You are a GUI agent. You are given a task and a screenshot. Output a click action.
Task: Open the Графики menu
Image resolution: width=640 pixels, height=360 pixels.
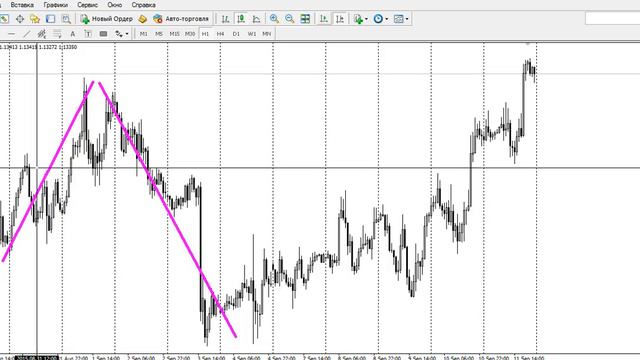pos(56,5)
